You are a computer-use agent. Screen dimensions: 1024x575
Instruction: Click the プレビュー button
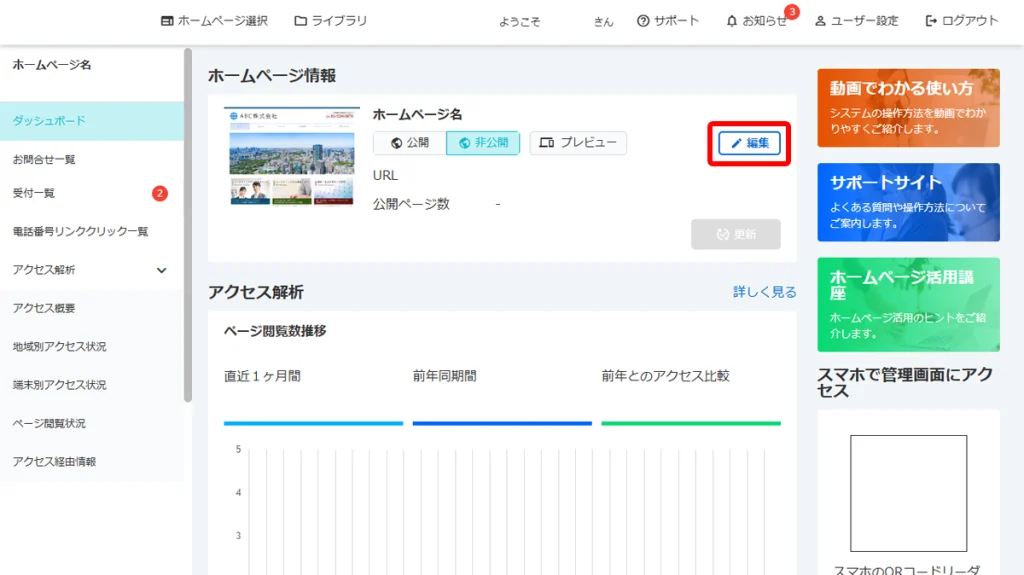click(578, 143)
